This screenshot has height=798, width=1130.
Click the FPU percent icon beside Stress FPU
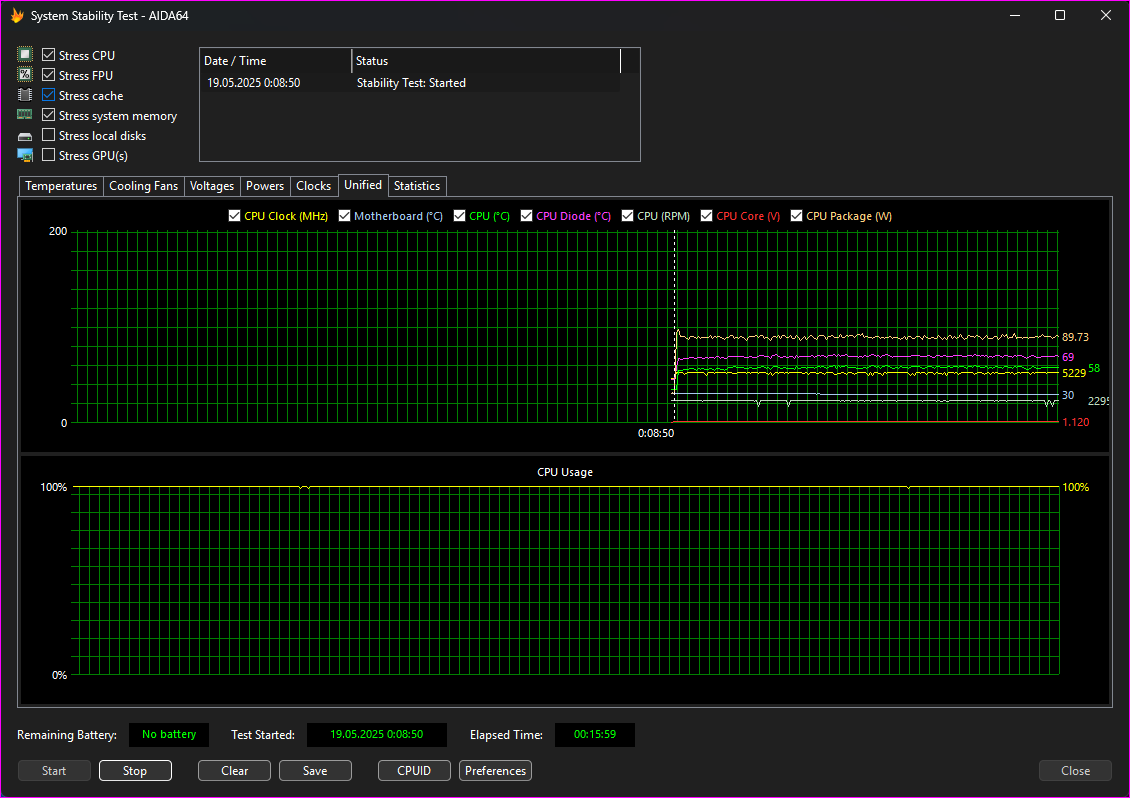coord(25,75)
